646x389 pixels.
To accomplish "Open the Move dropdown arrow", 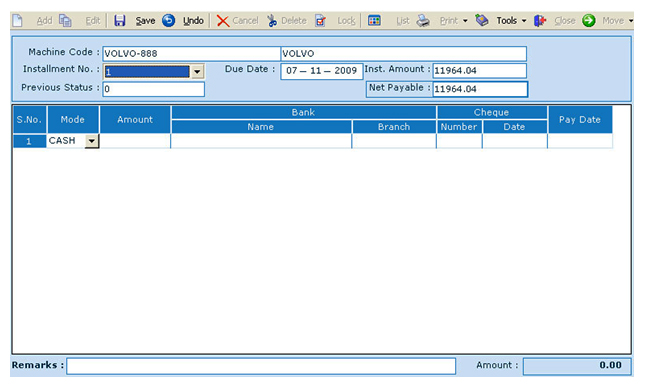I will point(630,21).
